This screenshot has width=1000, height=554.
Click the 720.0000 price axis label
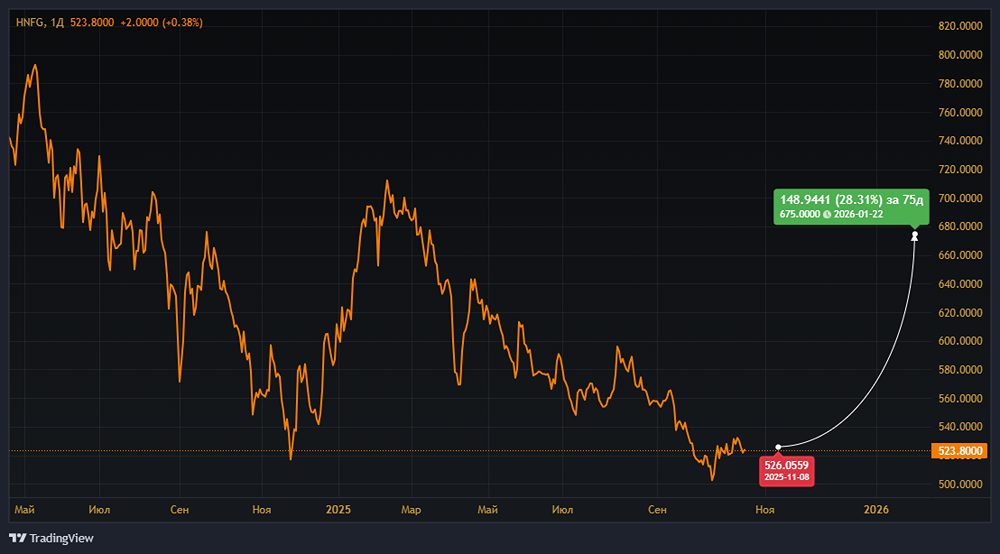click(x=960, y=169)
